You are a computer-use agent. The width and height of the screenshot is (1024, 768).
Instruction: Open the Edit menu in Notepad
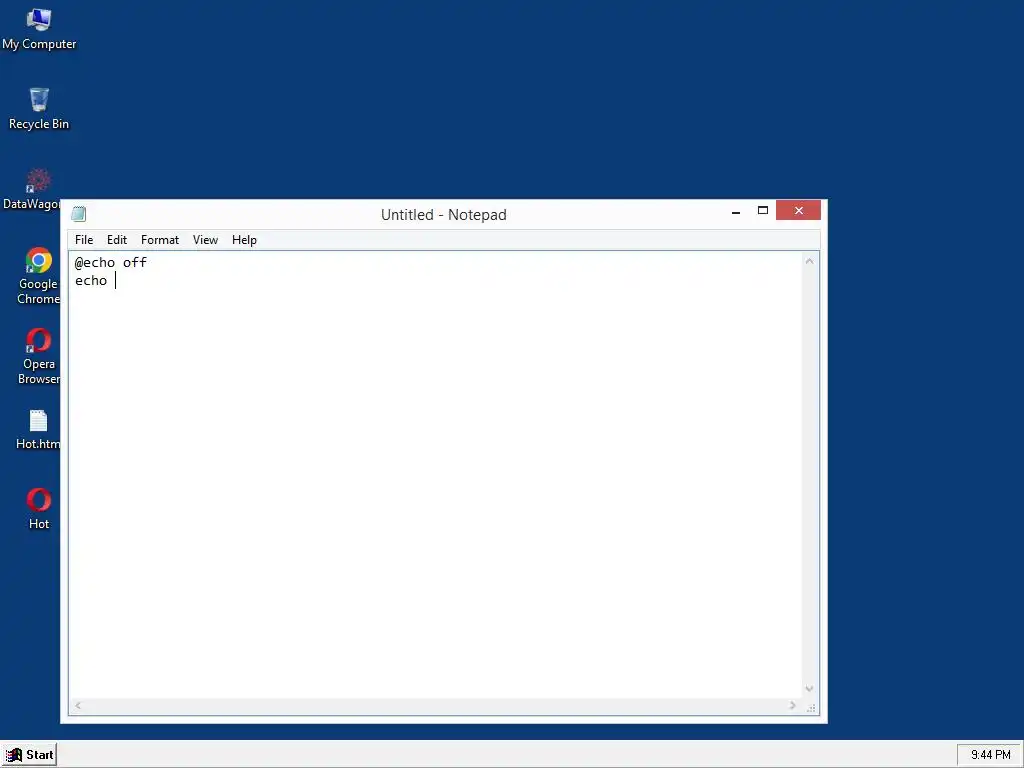point(117,240)
